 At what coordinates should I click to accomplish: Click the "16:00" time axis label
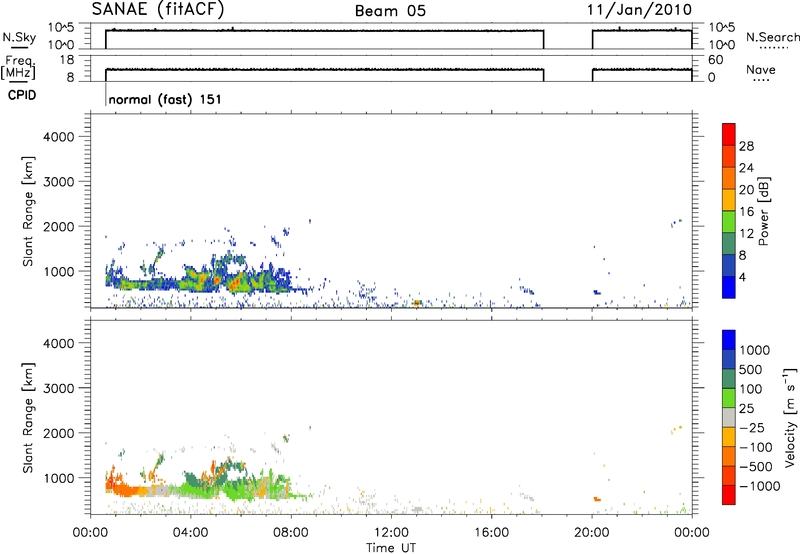click(x=491, y=533)
